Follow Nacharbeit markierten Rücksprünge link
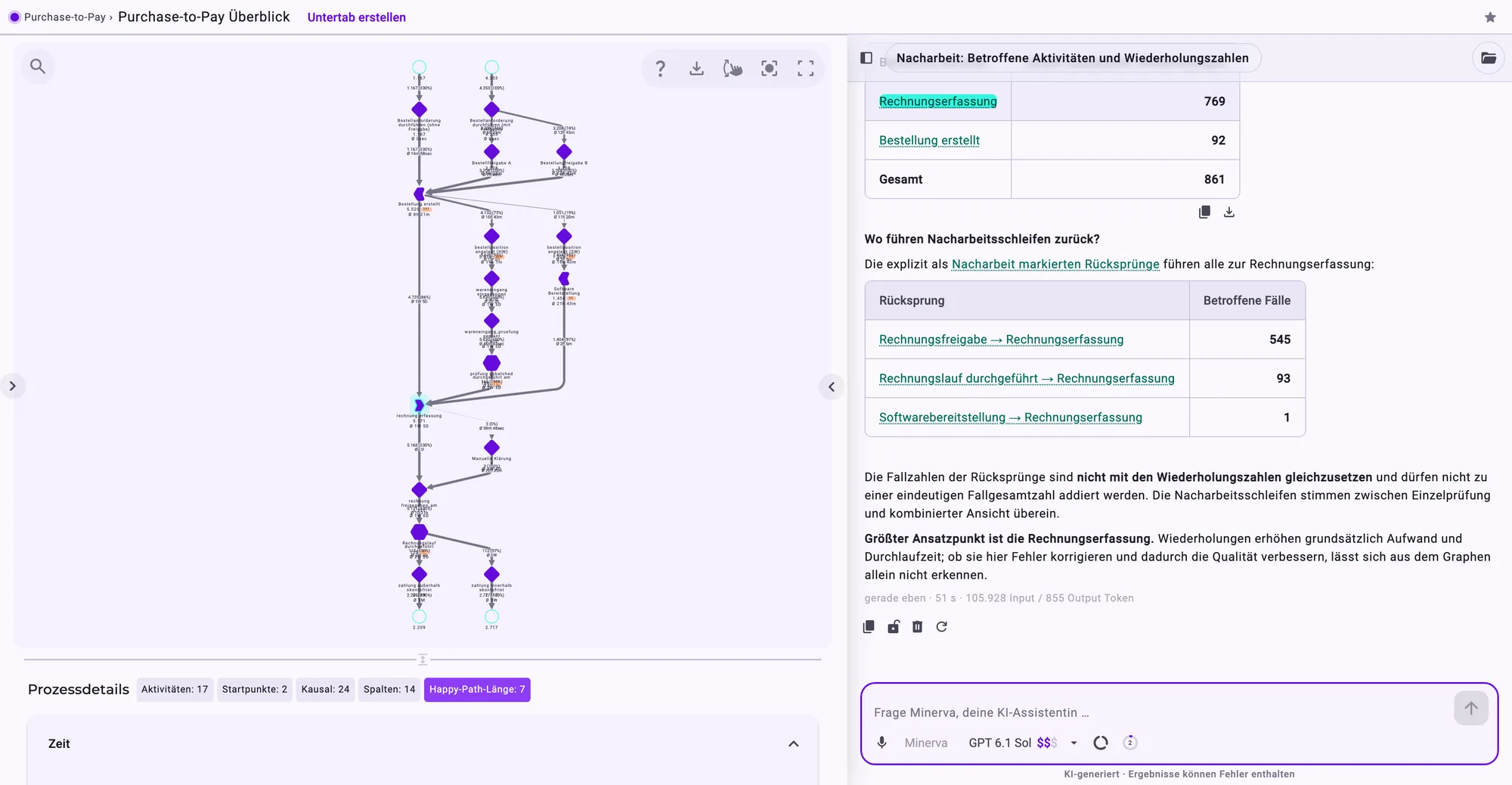 (x=1055, y=265)
